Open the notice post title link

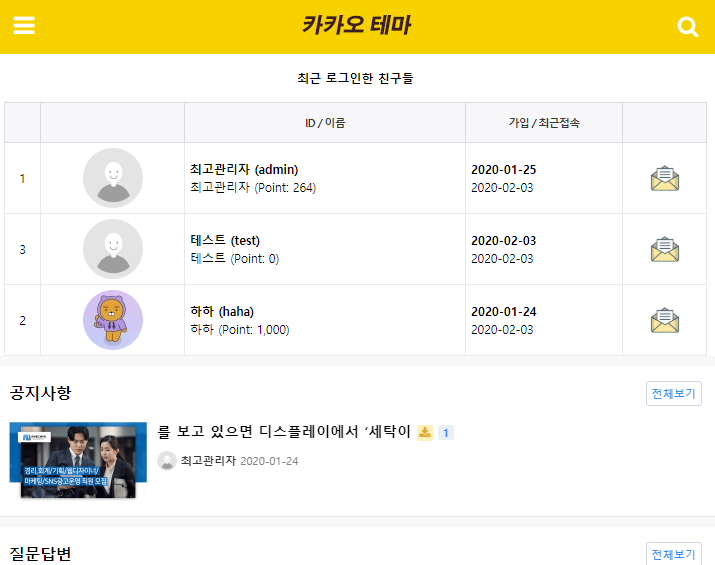click(x=284, y=432)
